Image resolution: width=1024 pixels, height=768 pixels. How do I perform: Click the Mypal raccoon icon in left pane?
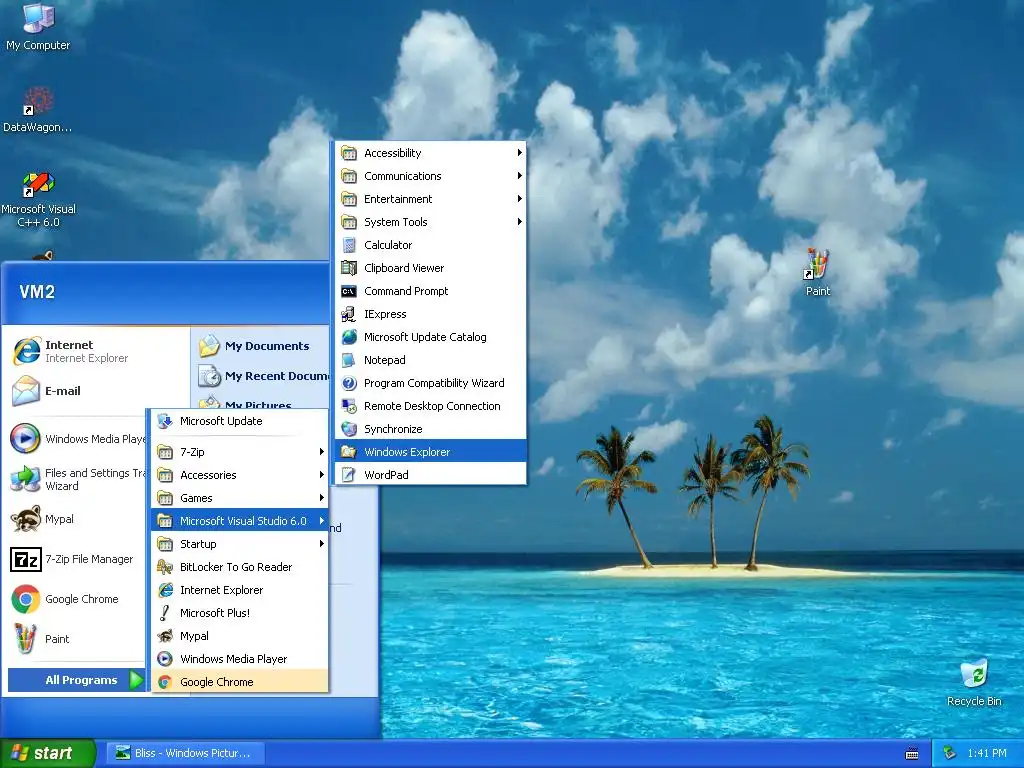coord(26,519)
